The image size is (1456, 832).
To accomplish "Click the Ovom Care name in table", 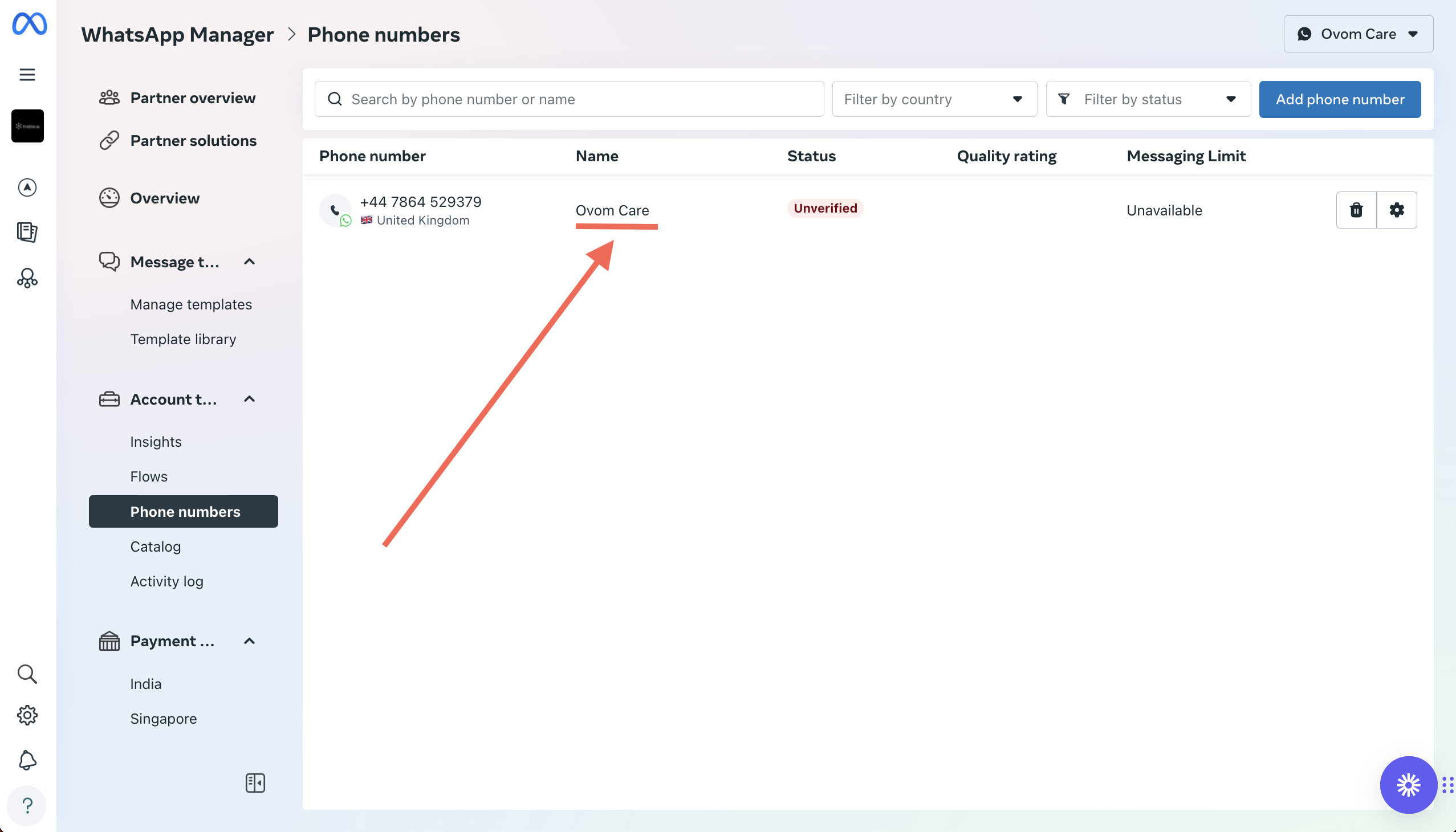I will 612,210.
